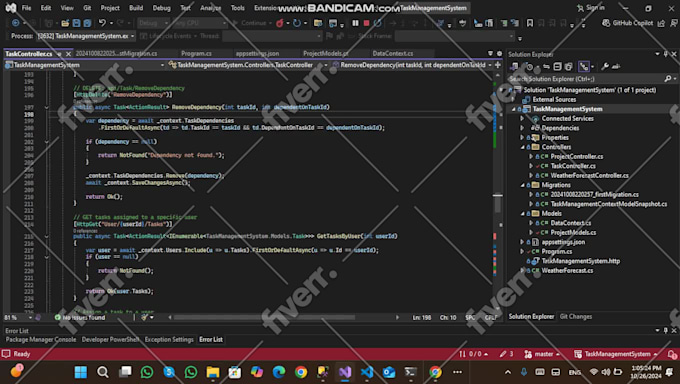Screen dimensions: 680x384
Task: Expand the Properties node
Action: pos(523,138)
